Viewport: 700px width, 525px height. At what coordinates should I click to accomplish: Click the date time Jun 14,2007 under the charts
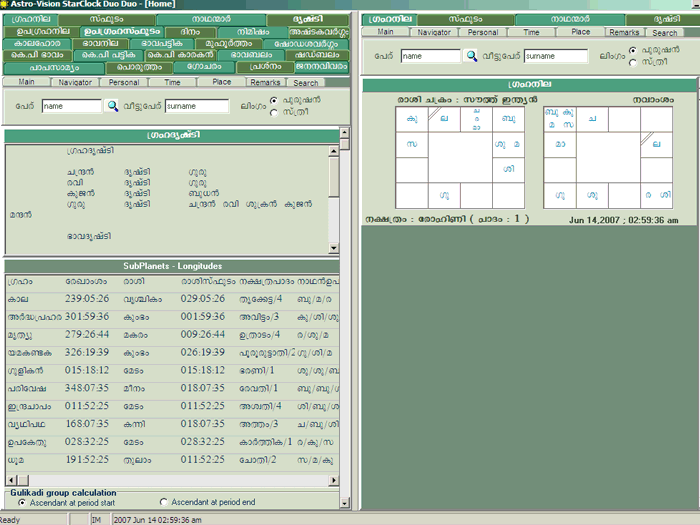click(624, 220)
